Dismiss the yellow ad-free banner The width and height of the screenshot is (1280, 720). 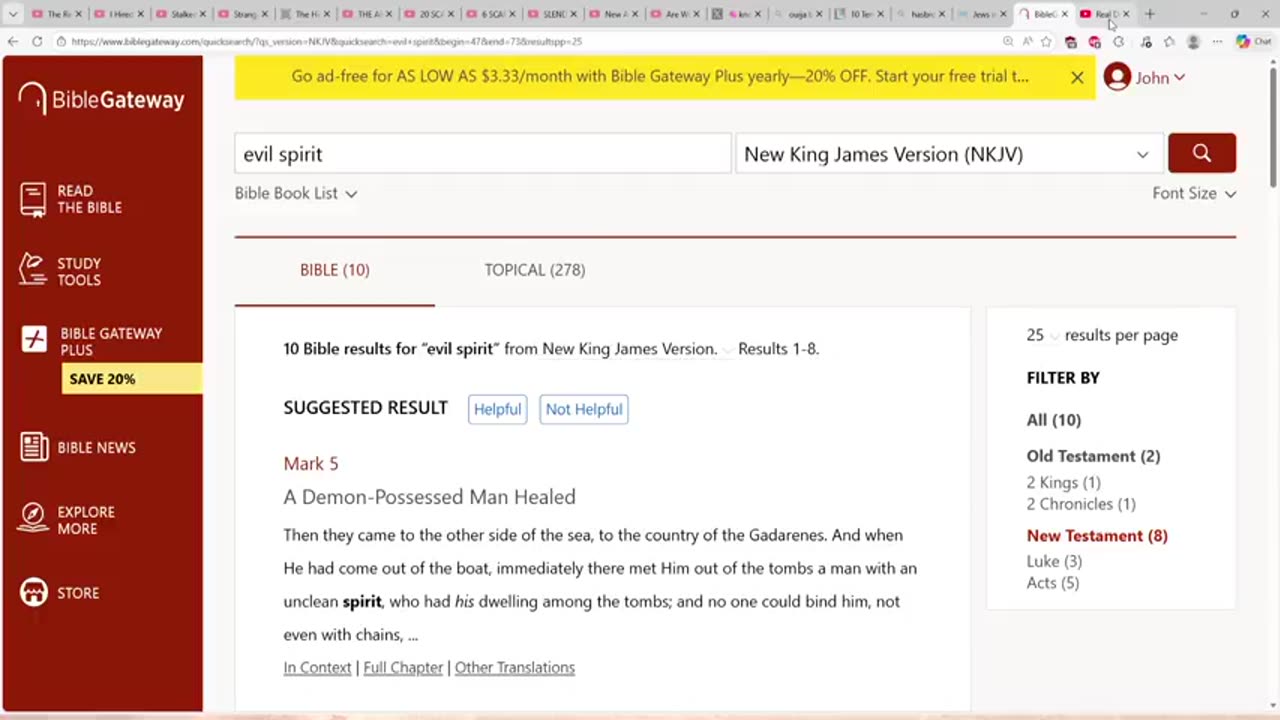click(x=1077, y=77)
